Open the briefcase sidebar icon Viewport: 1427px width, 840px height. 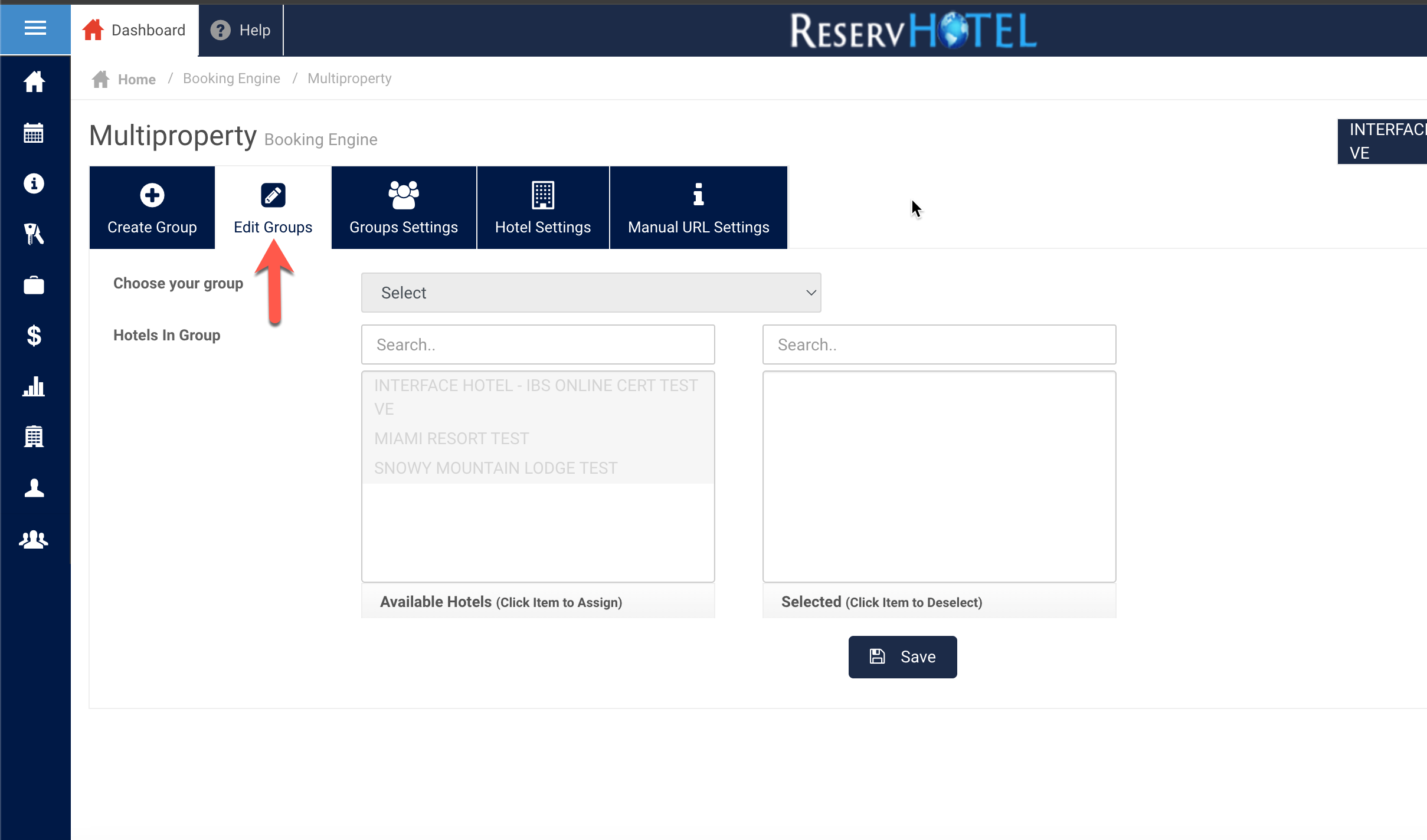[34, 286]
